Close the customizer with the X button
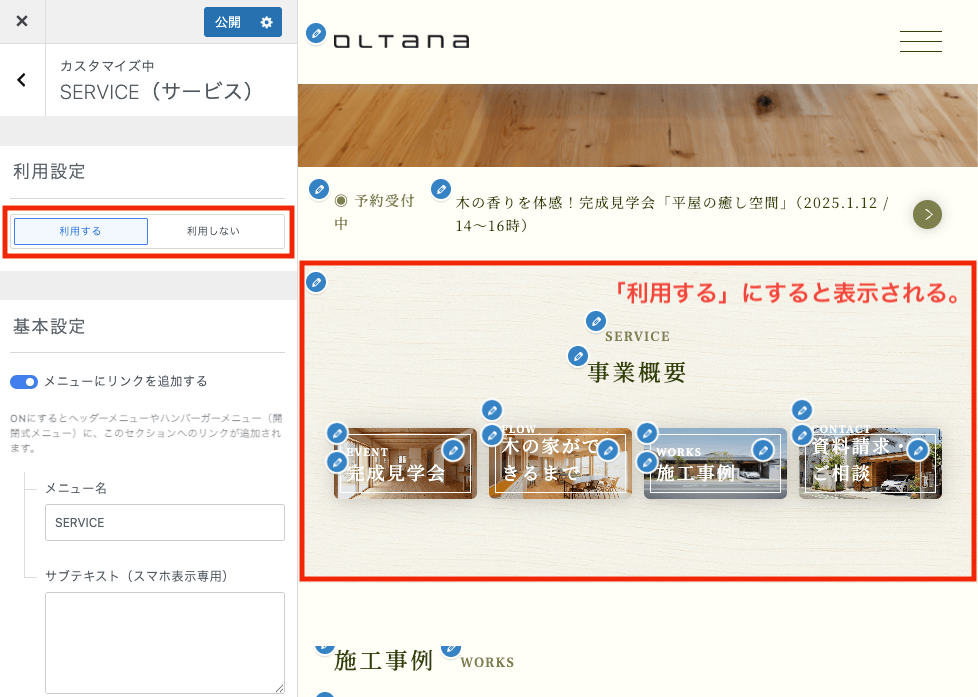The width and height of the screenshot is (978, 697). click(22, 21)
